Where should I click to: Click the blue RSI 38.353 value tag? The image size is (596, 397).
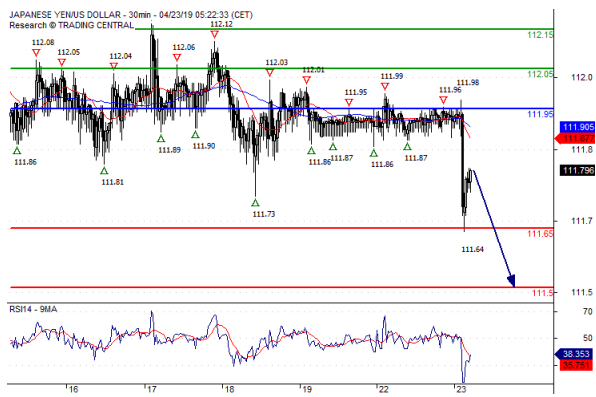pyautogui.click(x=574, y=354)
